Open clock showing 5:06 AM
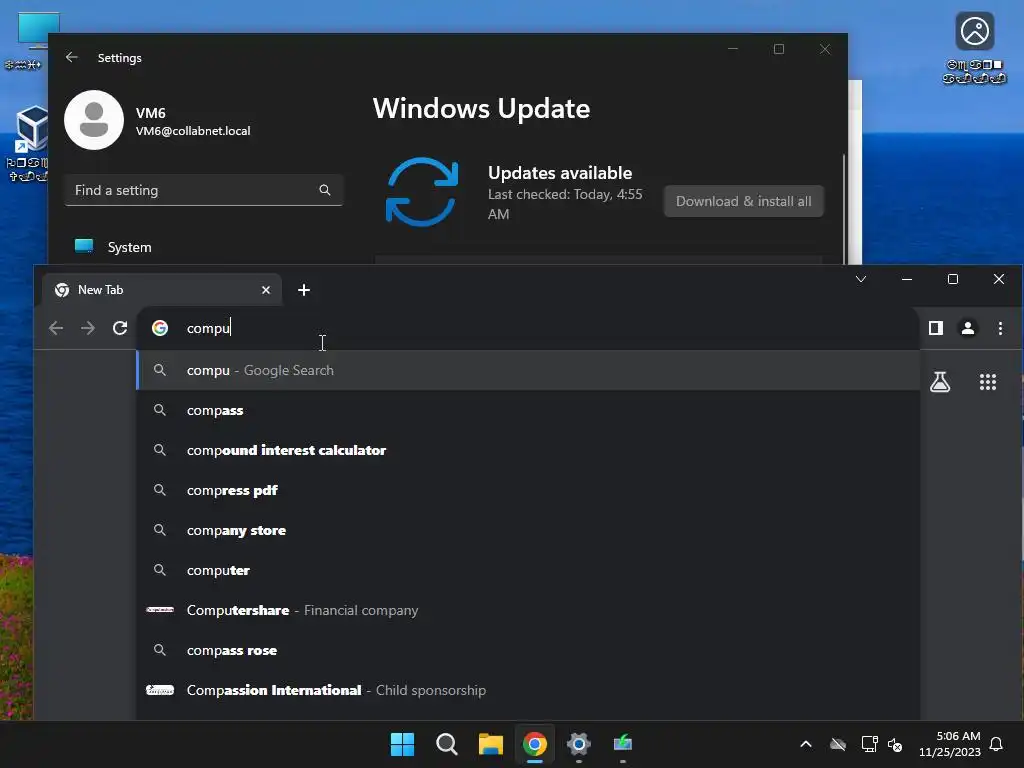The height and width of the screenshot is (768, 1024). (x=950, y=744)
